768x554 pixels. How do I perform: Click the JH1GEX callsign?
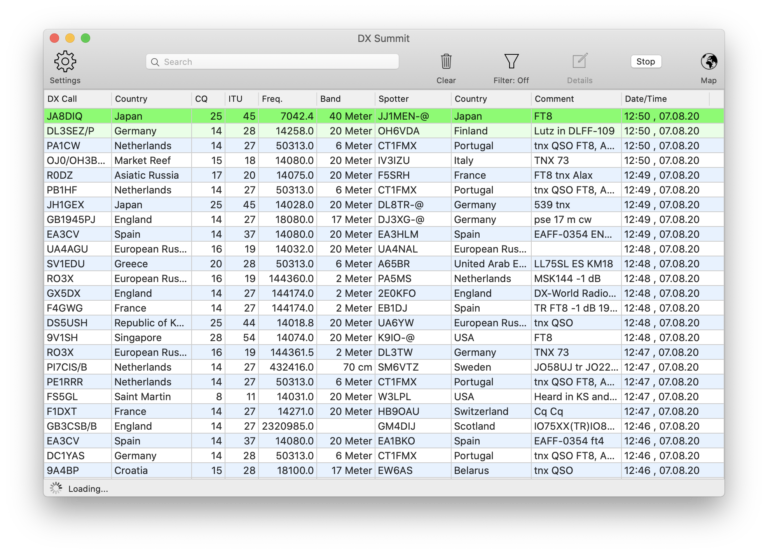(x=65, y=205)
